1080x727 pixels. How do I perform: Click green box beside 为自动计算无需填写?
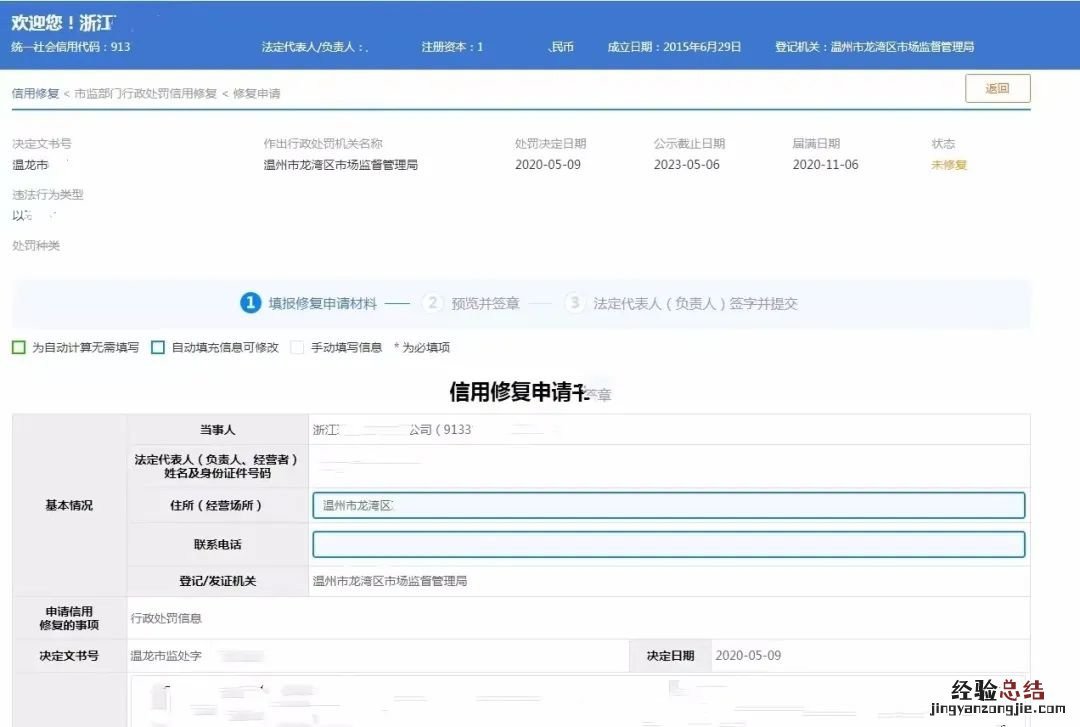(x=19, y=348)
